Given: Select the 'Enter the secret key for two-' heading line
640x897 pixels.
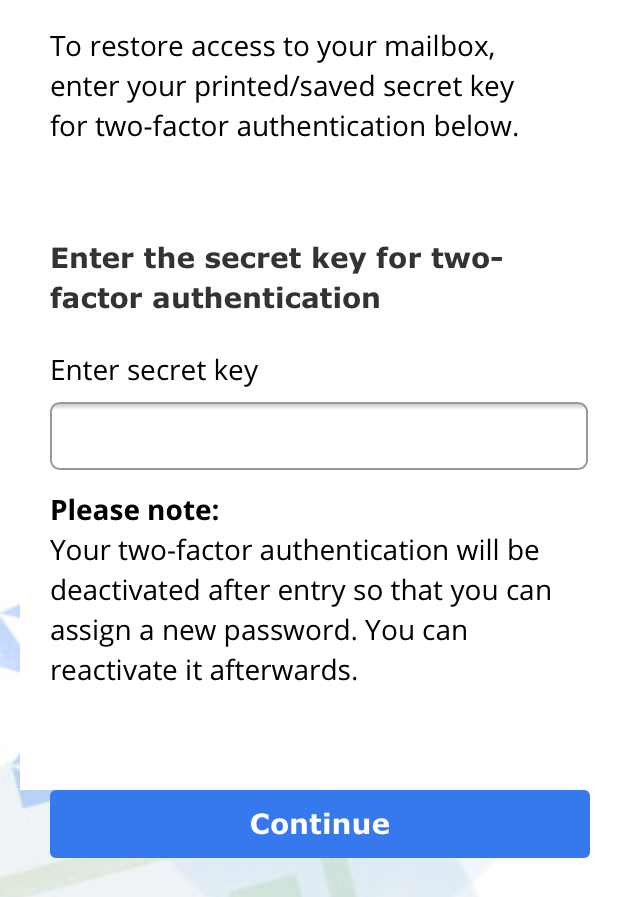Looking at the screenshot, I should coord(277,259).
